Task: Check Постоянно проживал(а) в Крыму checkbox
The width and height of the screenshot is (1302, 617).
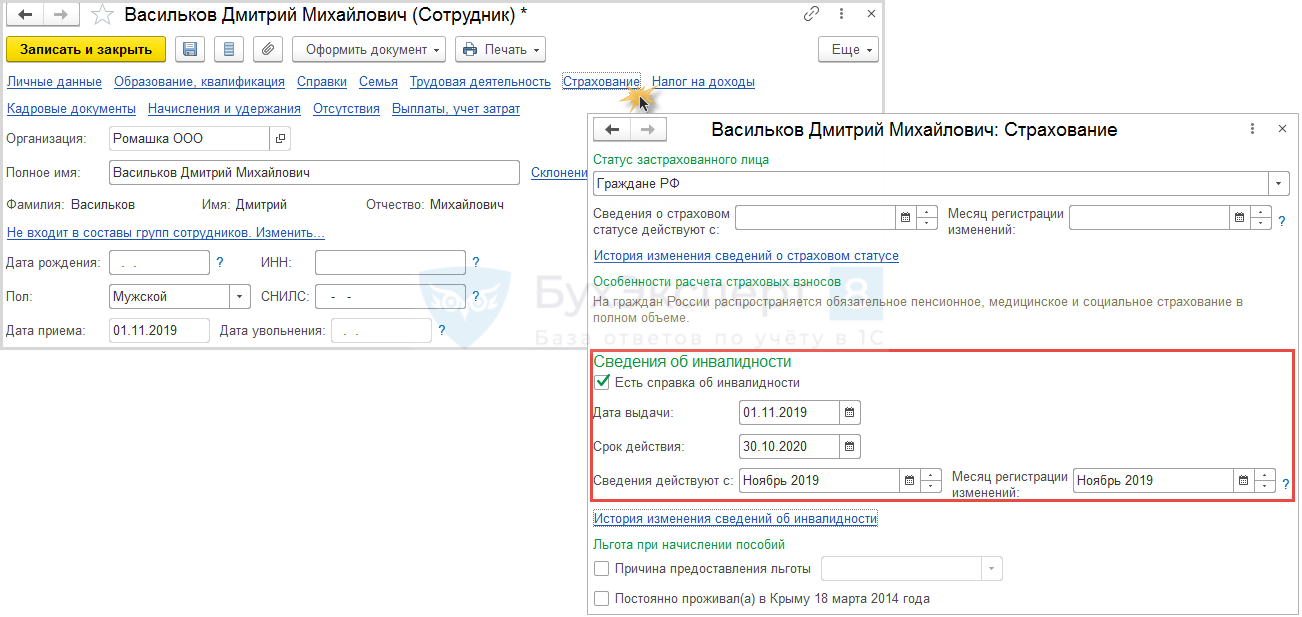Action: [x=602, y=599]
